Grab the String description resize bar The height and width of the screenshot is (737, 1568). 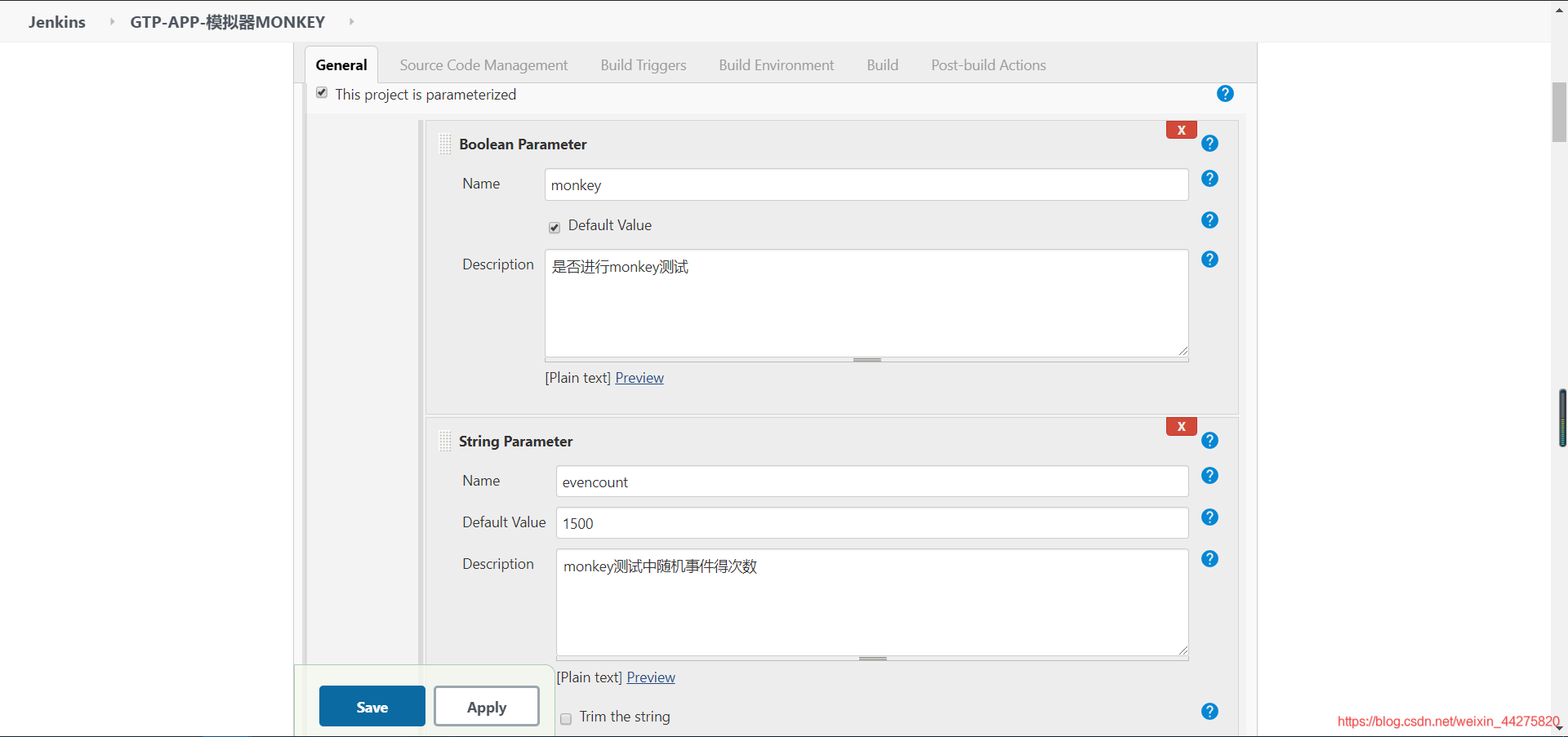[872, 659]
